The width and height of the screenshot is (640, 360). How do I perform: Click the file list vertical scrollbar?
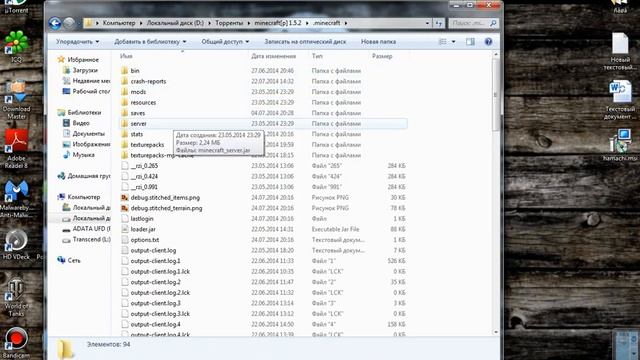coord(496,95)
